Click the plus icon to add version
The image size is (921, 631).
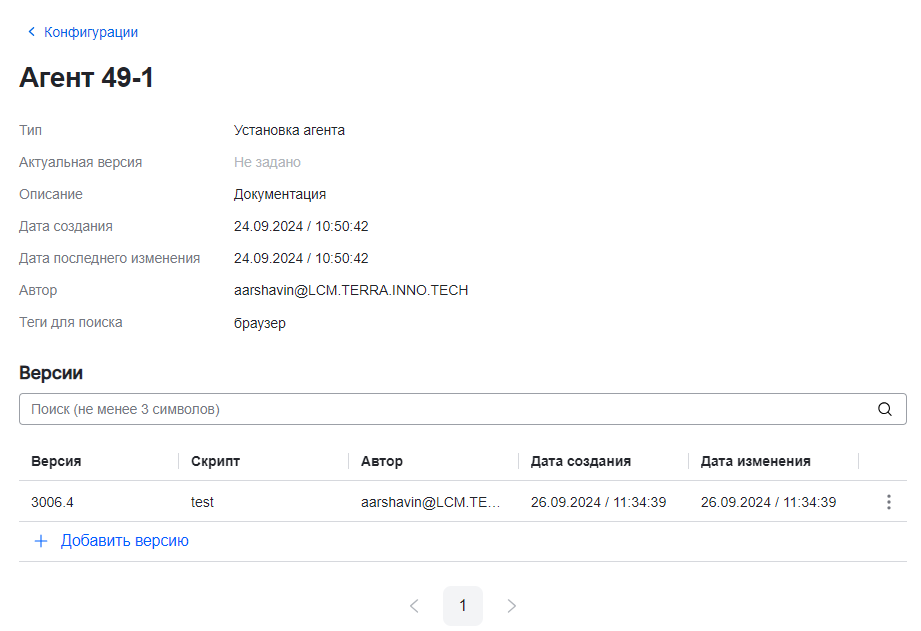coord(41,541)
